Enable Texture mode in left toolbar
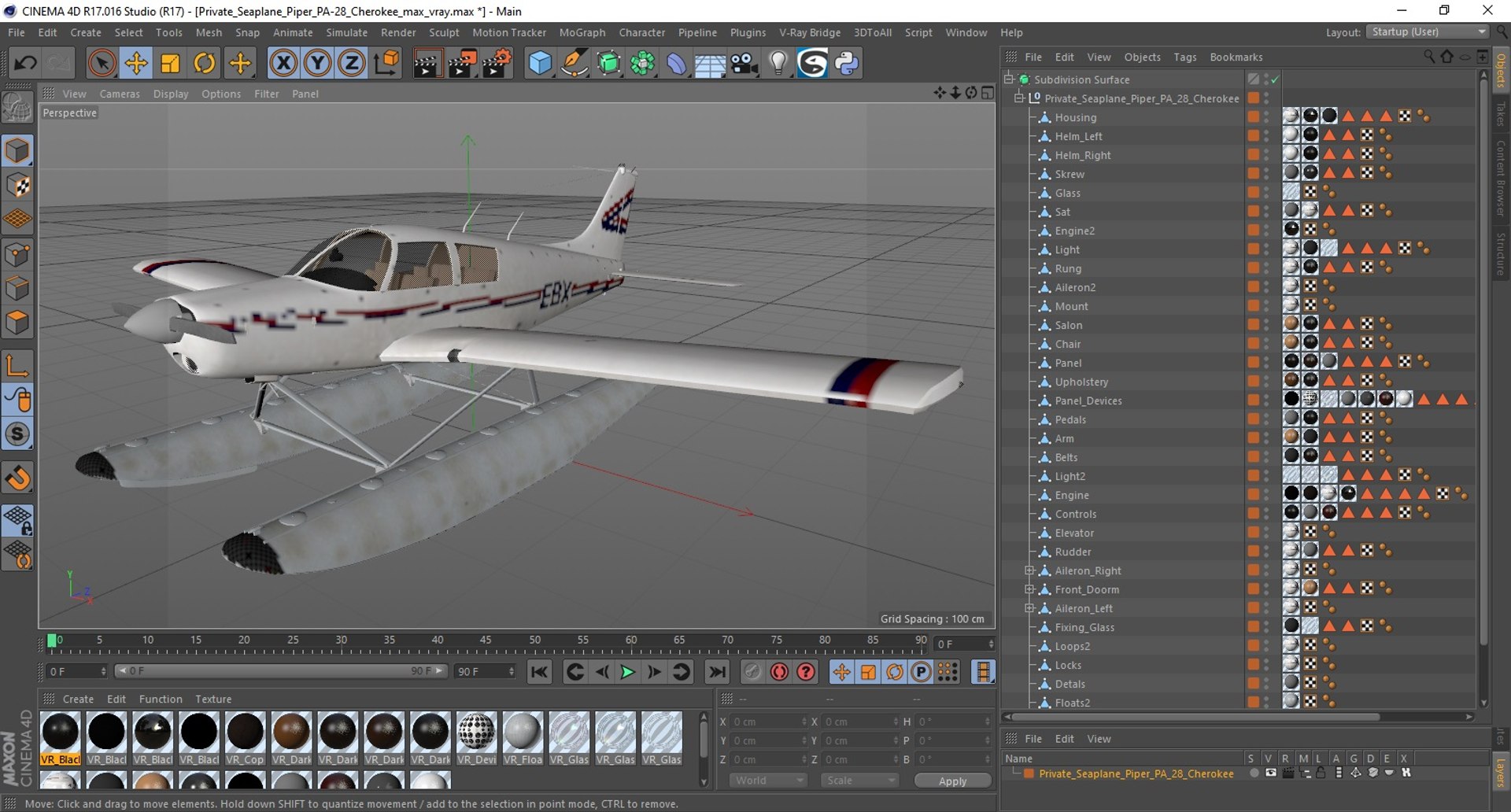Viewport: 1511px width, 812px height. [17, 186]
